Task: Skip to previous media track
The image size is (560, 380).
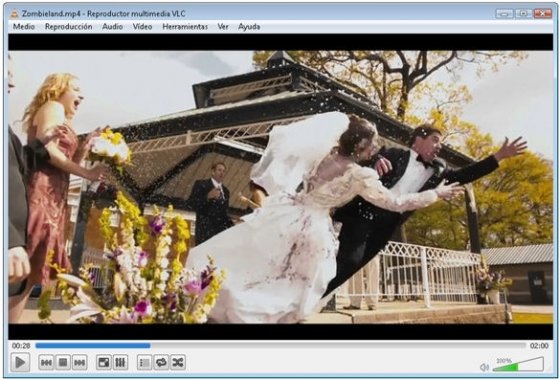Action: [x=46, y=363]
